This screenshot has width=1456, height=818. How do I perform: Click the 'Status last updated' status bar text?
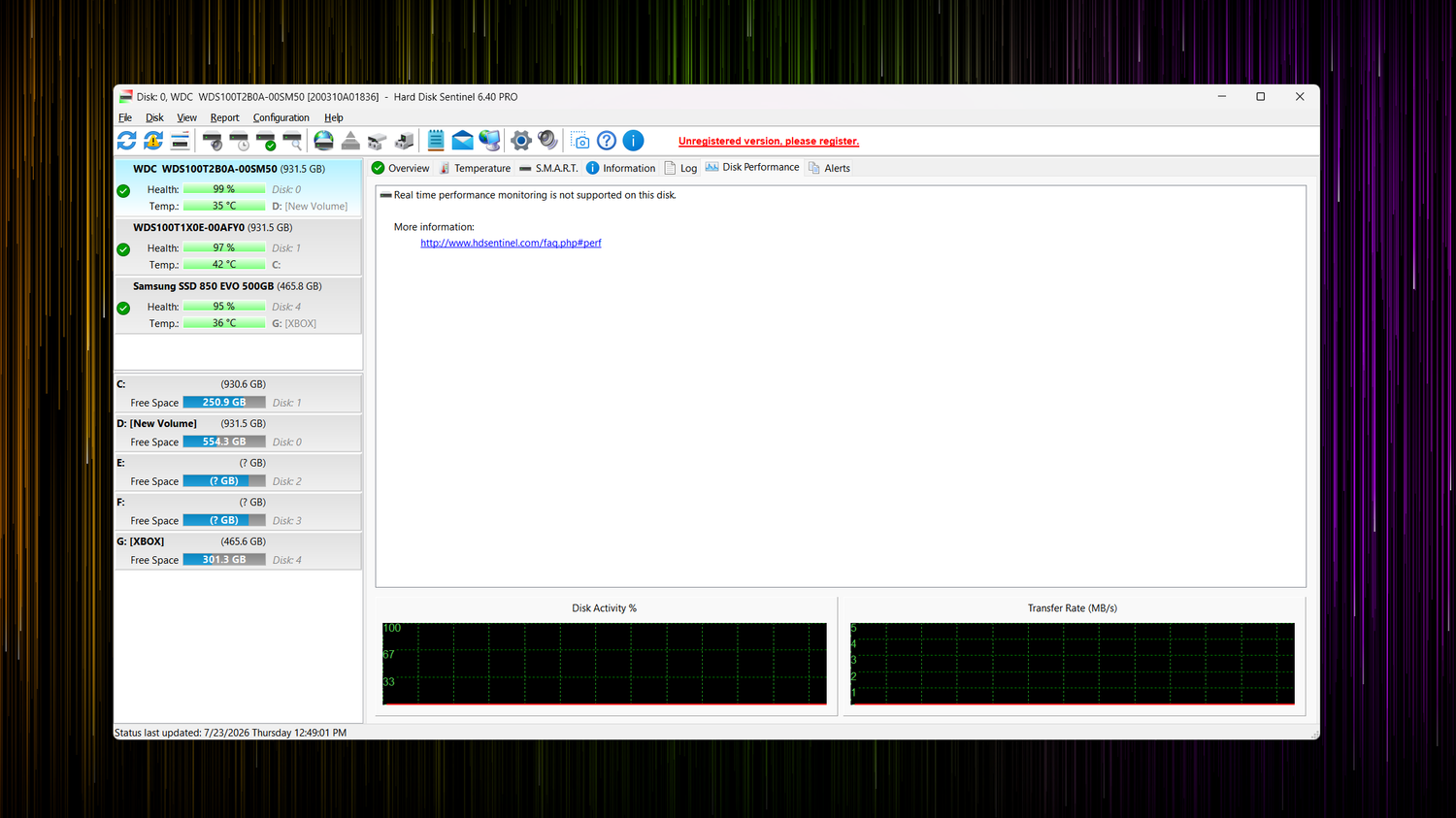coord(230,733)
